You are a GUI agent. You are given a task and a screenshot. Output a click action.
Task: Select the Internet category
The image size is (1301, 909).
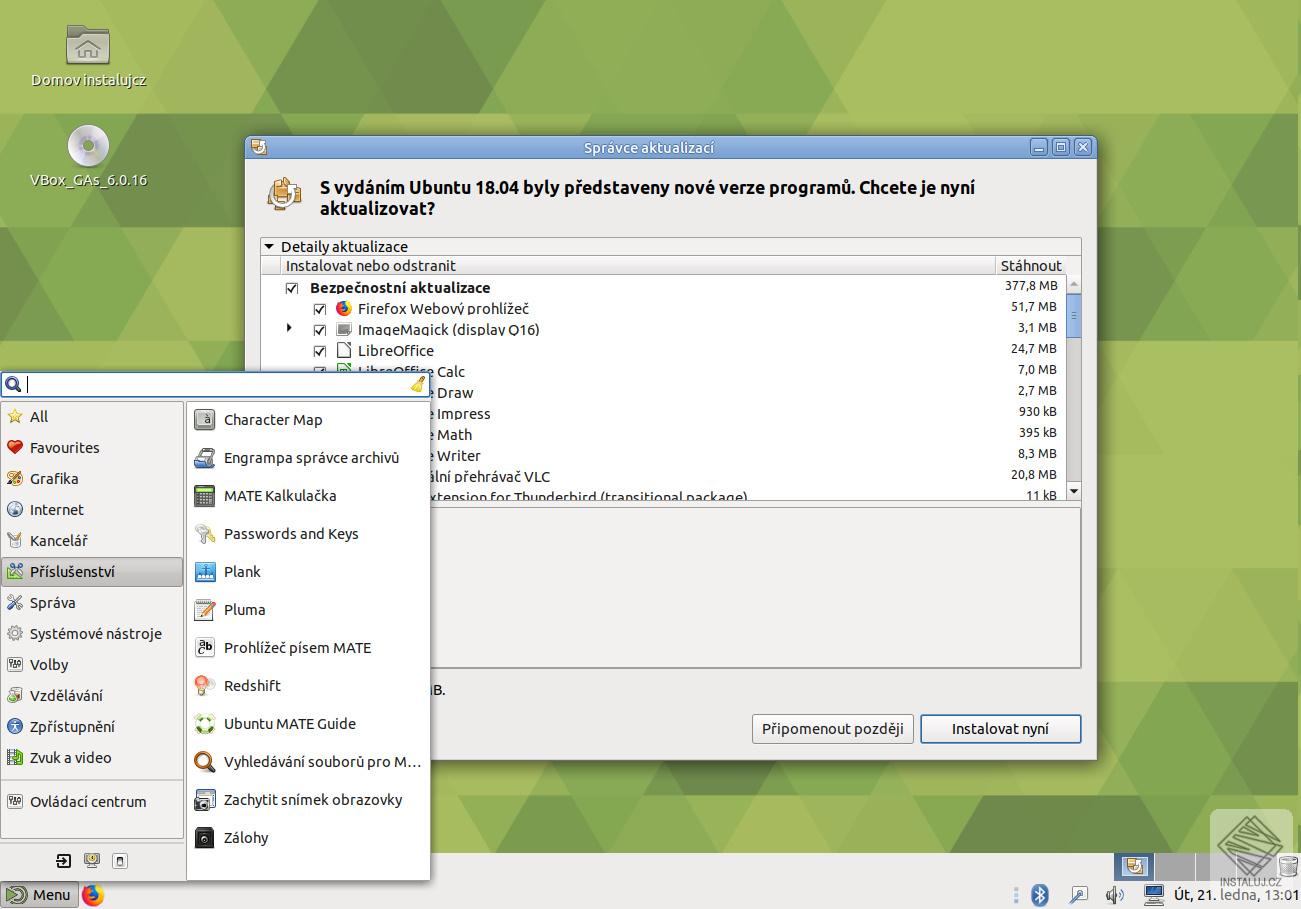(x=92, y=510)
